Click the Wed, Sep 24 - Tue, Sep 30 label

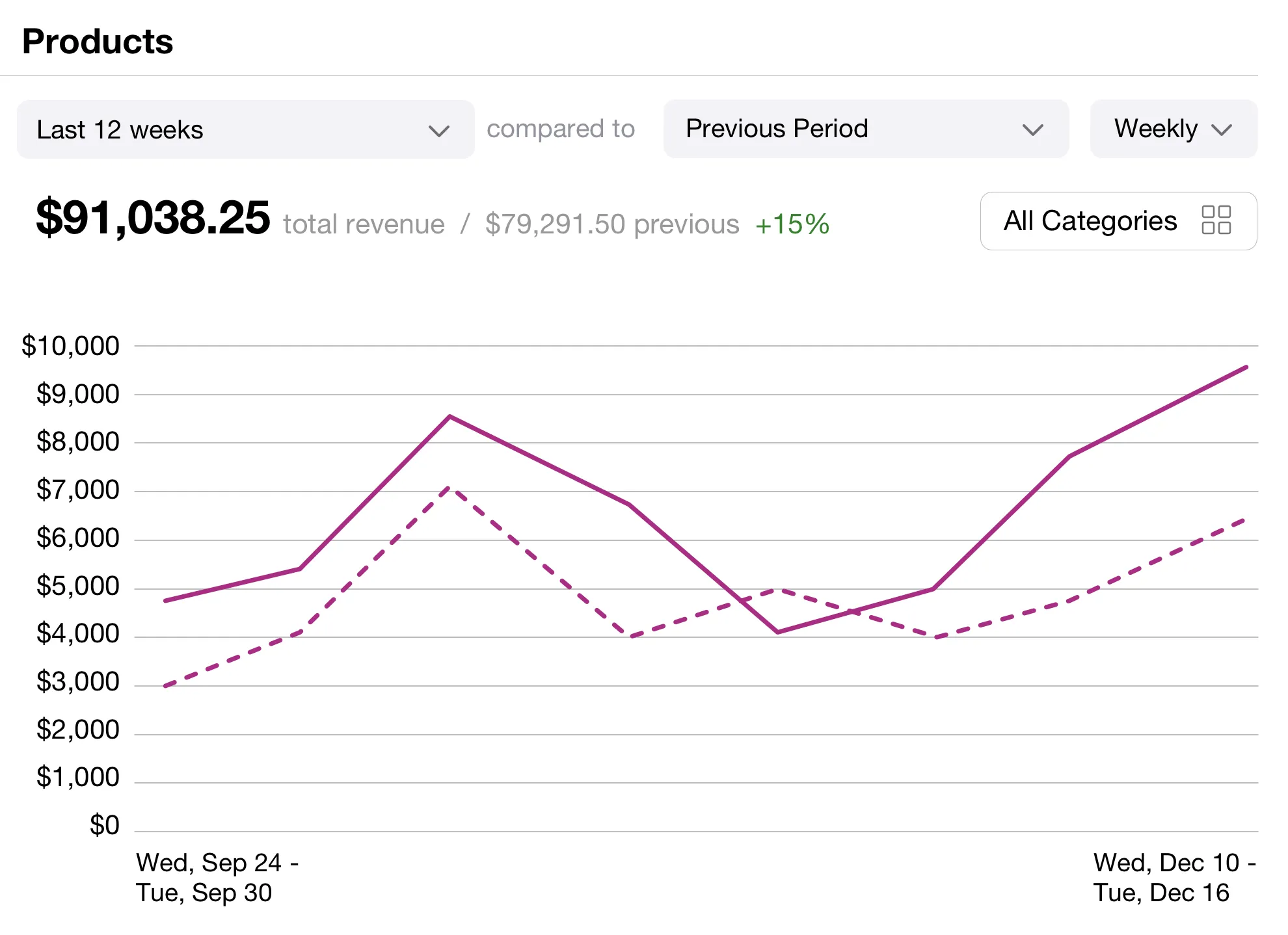(x=217, y=878)
